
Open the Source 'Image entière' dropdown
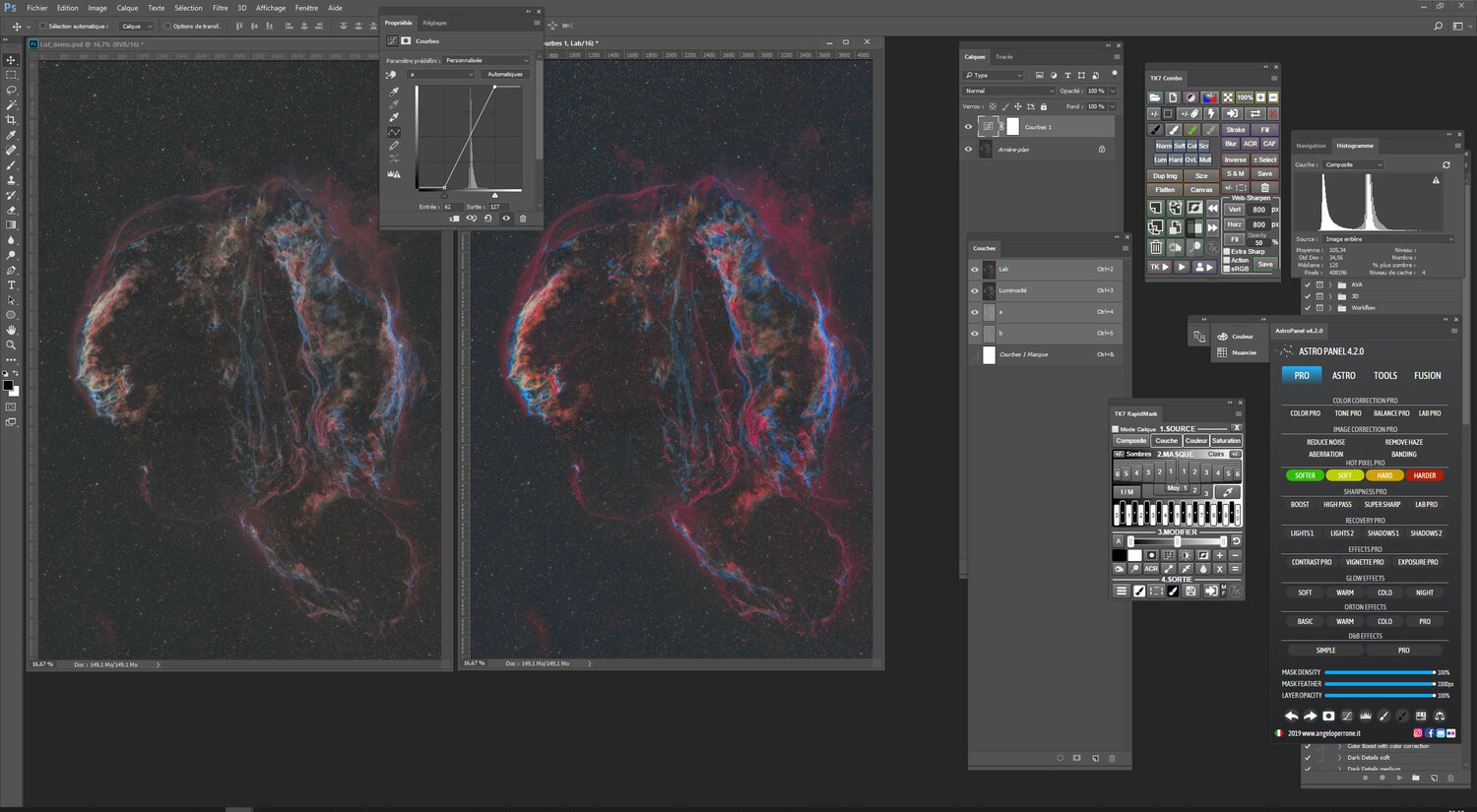click(x=1388, y=239)
